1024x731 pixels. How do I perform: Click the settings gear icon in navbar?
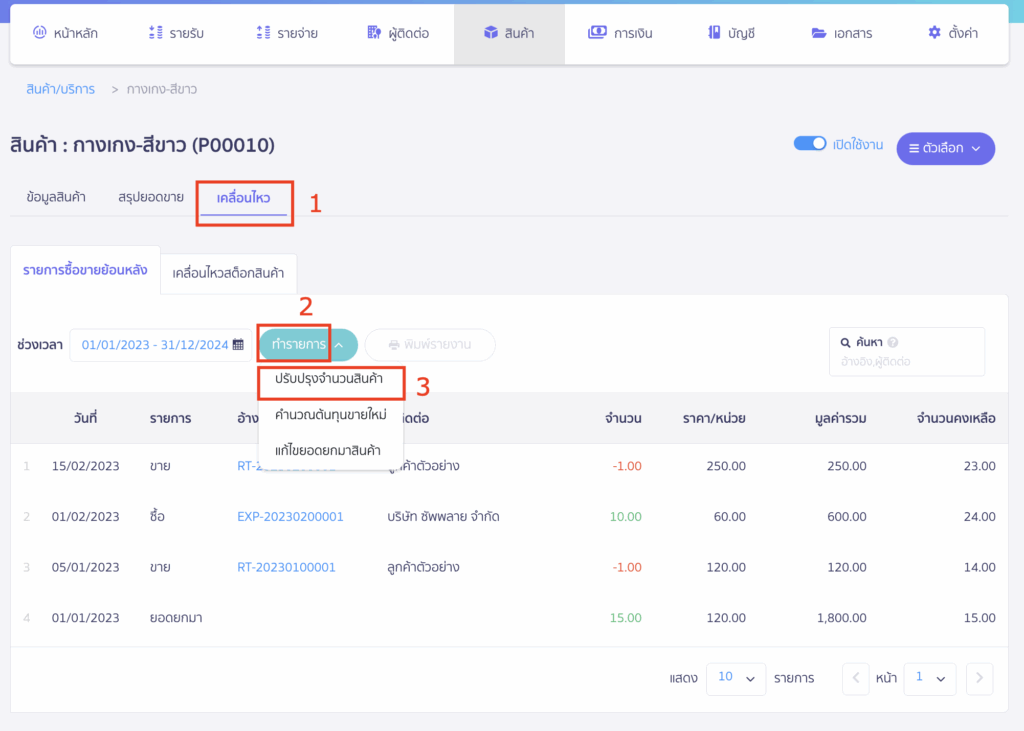pos(935,33)
